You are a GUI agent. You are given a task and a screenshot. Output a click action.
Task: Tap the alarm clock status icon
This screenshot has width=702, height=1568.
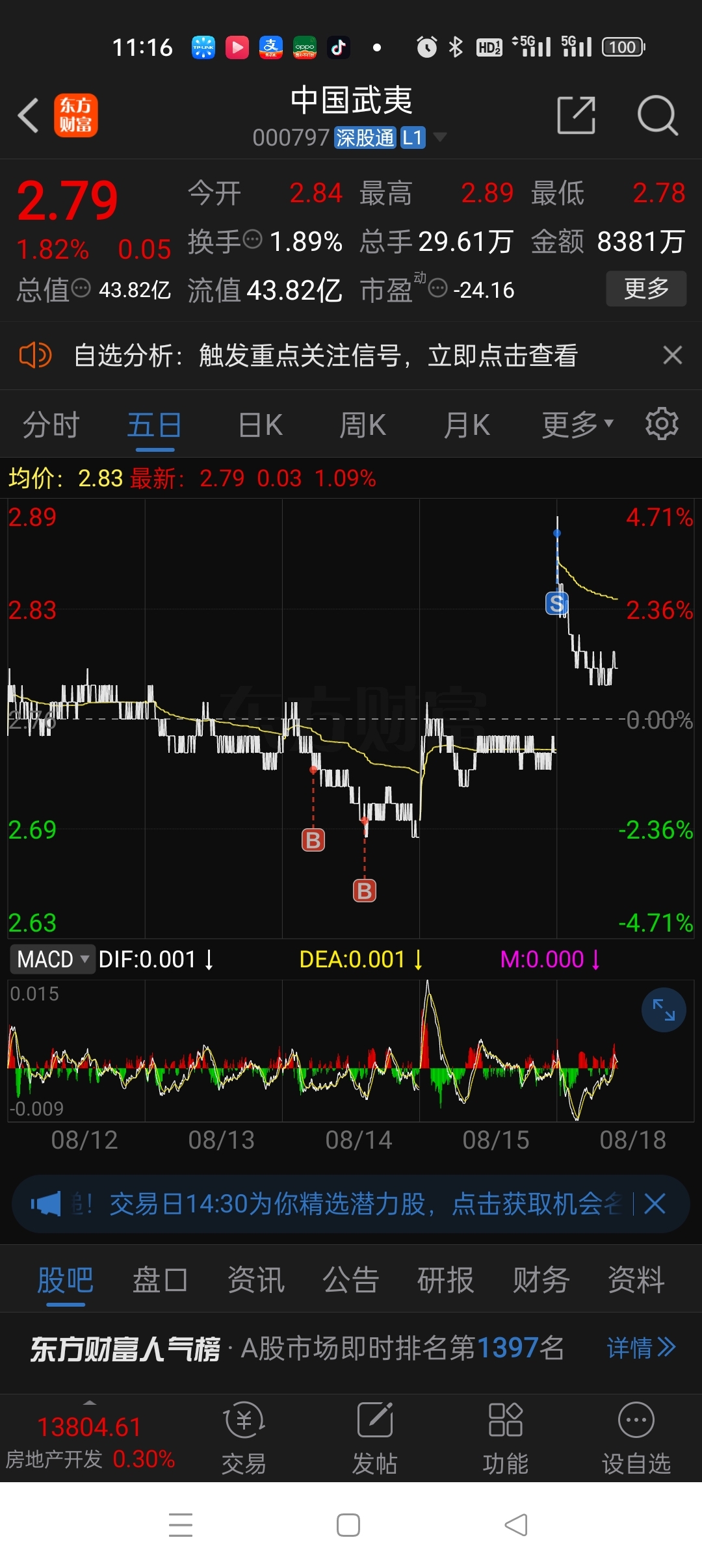pos(427,47)
